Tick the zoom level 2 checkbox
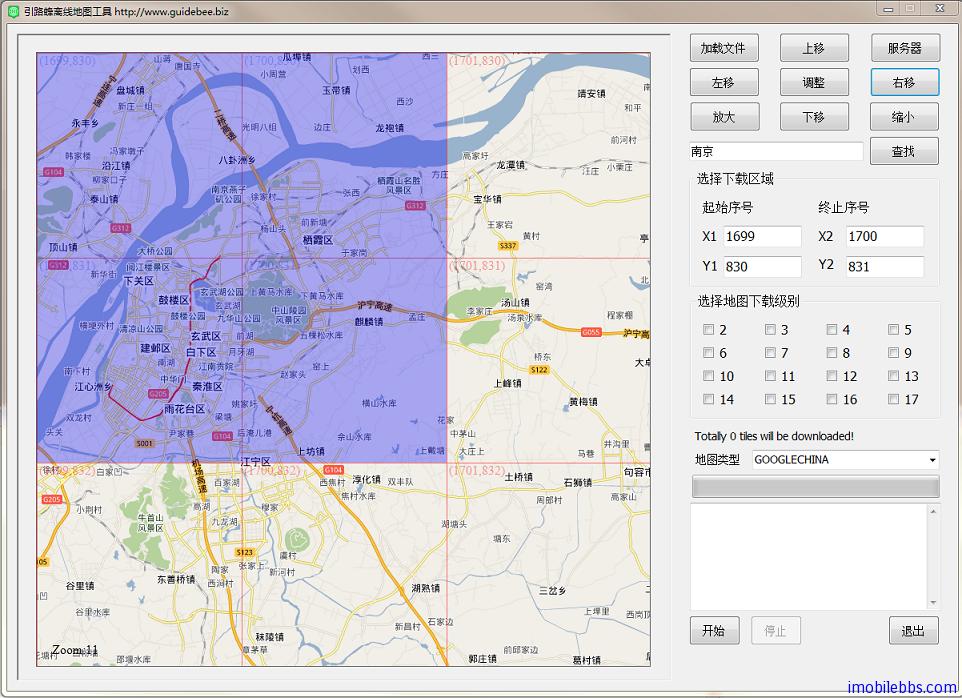 pyautogui.click(x=709, y=329)
